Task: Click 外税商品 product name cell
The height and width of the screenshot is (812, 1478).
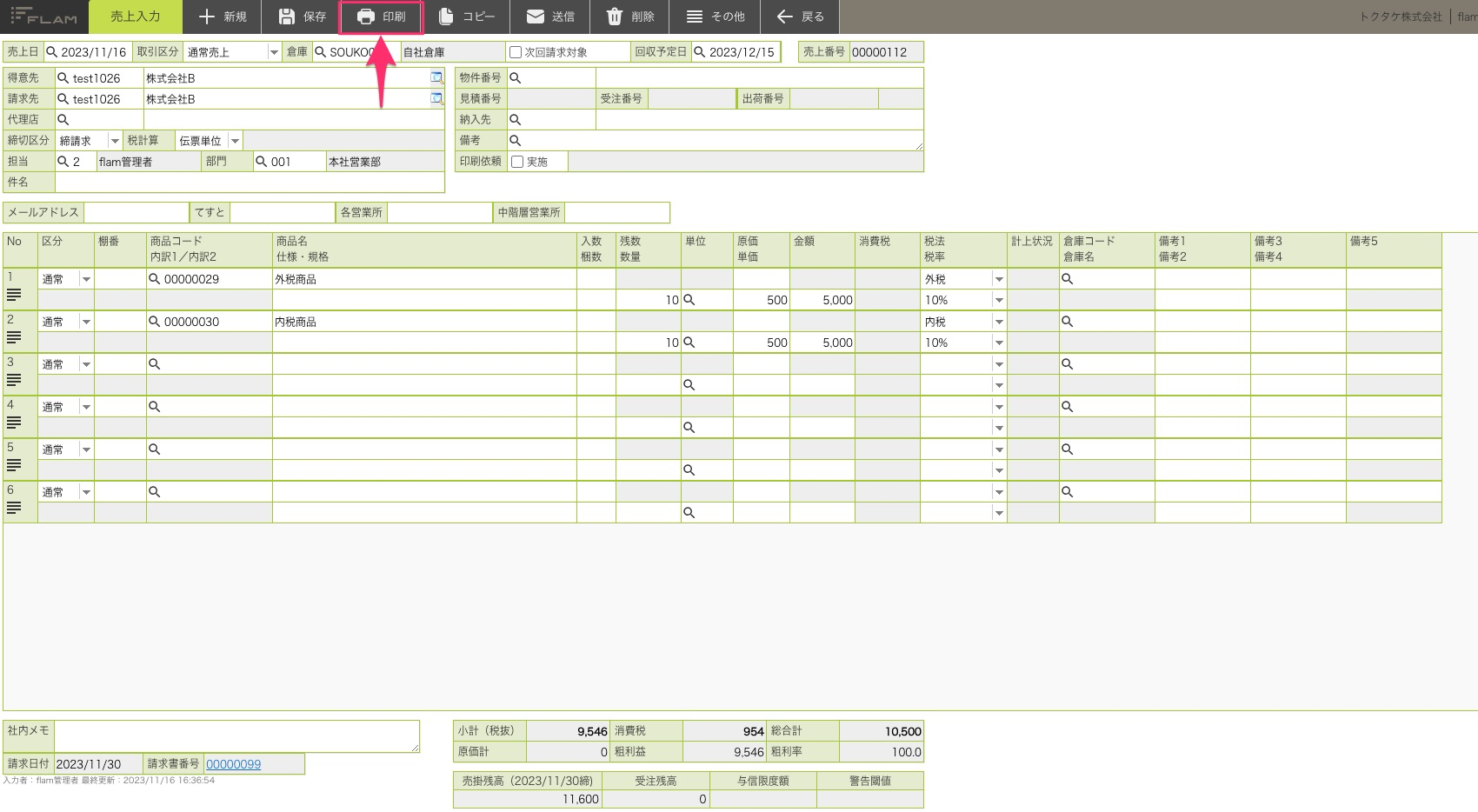Action: click(424, 279)
